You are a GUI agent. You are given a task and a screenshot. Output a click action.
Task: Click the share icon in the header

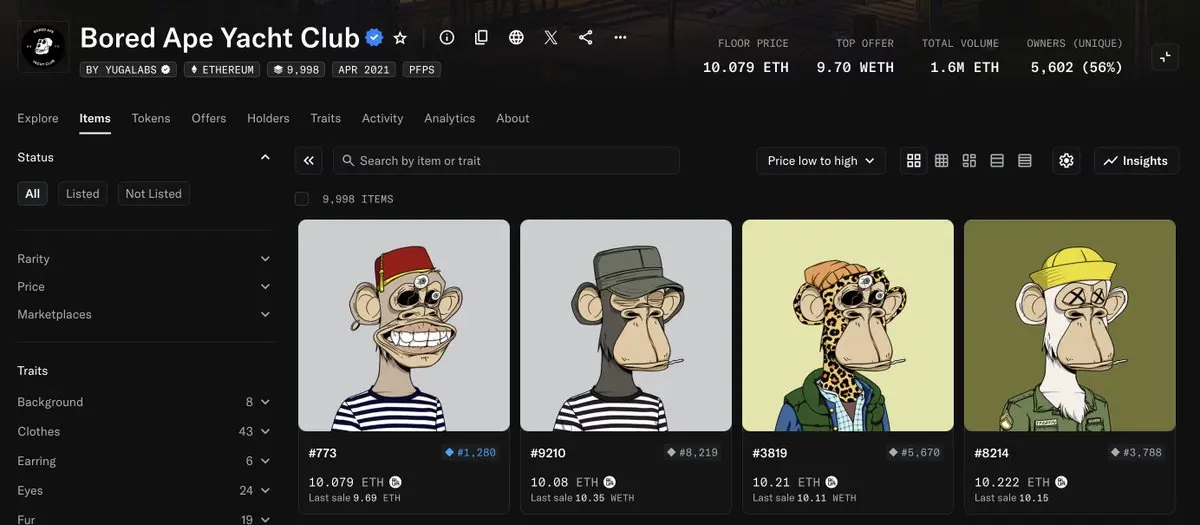pos(586,38)
